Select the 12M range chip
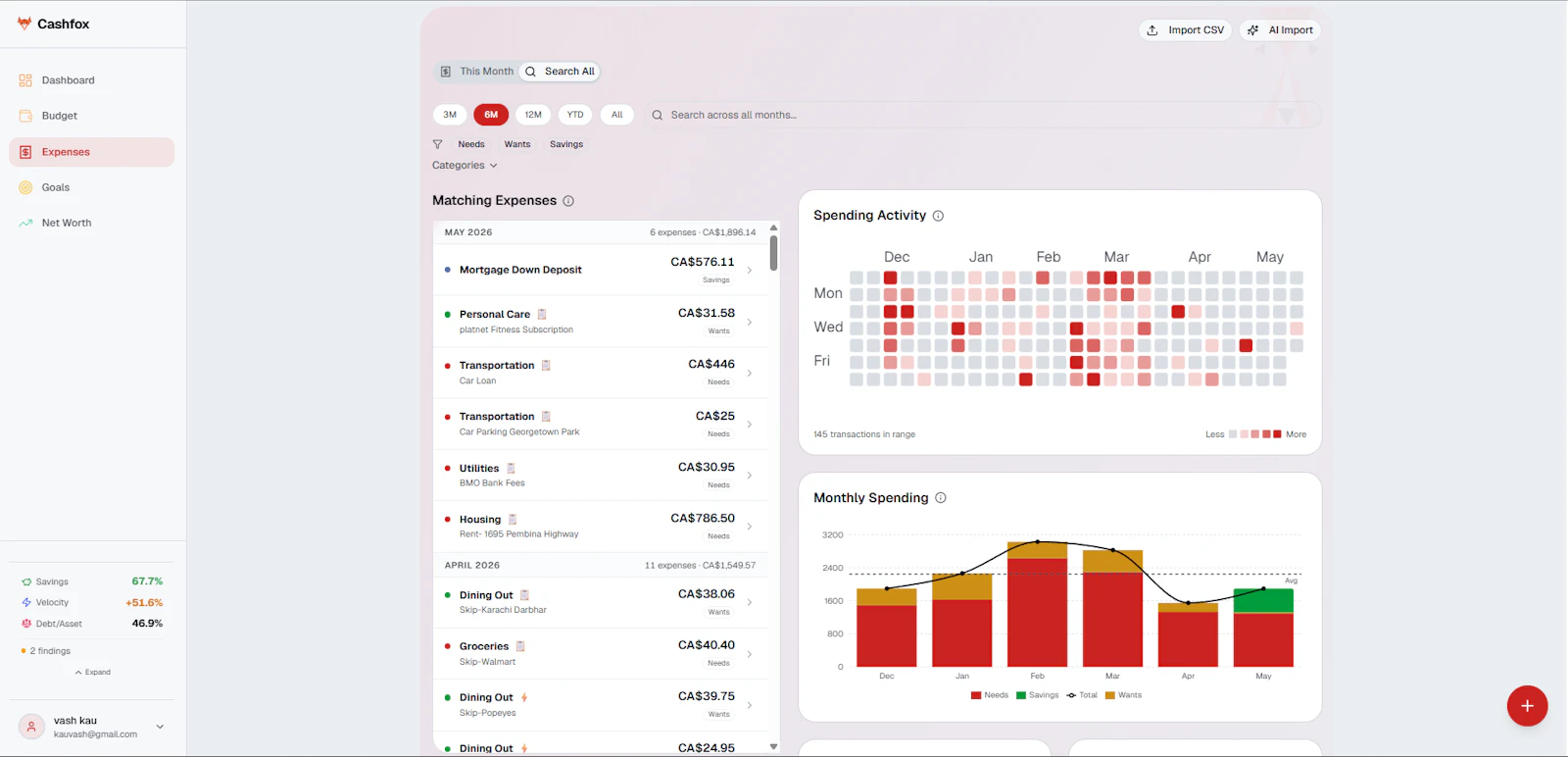 click(533, 115)
